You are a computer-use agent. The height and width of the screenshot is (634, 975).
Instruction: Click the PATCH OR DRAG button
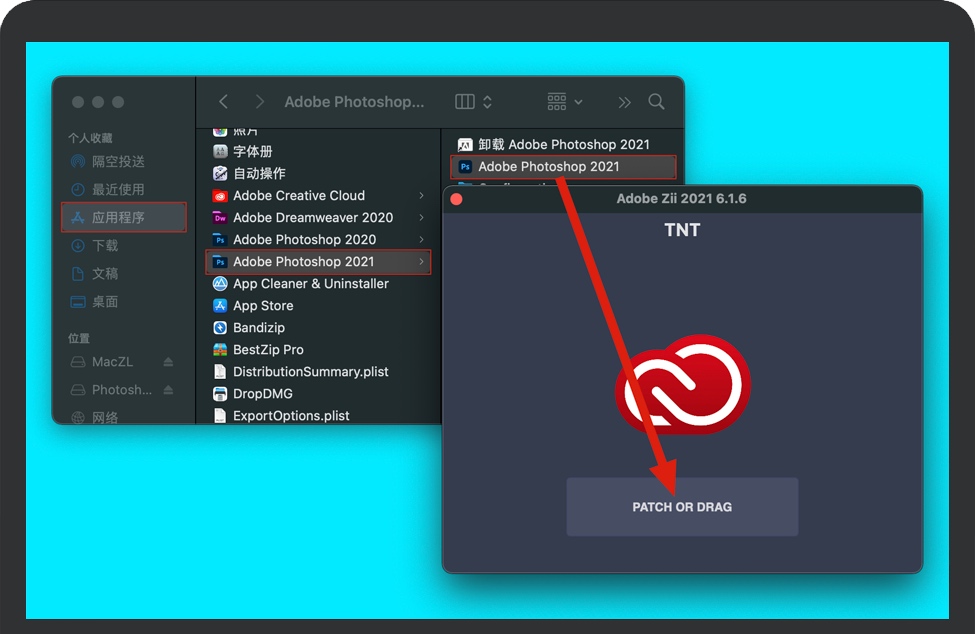click(682, 507)
